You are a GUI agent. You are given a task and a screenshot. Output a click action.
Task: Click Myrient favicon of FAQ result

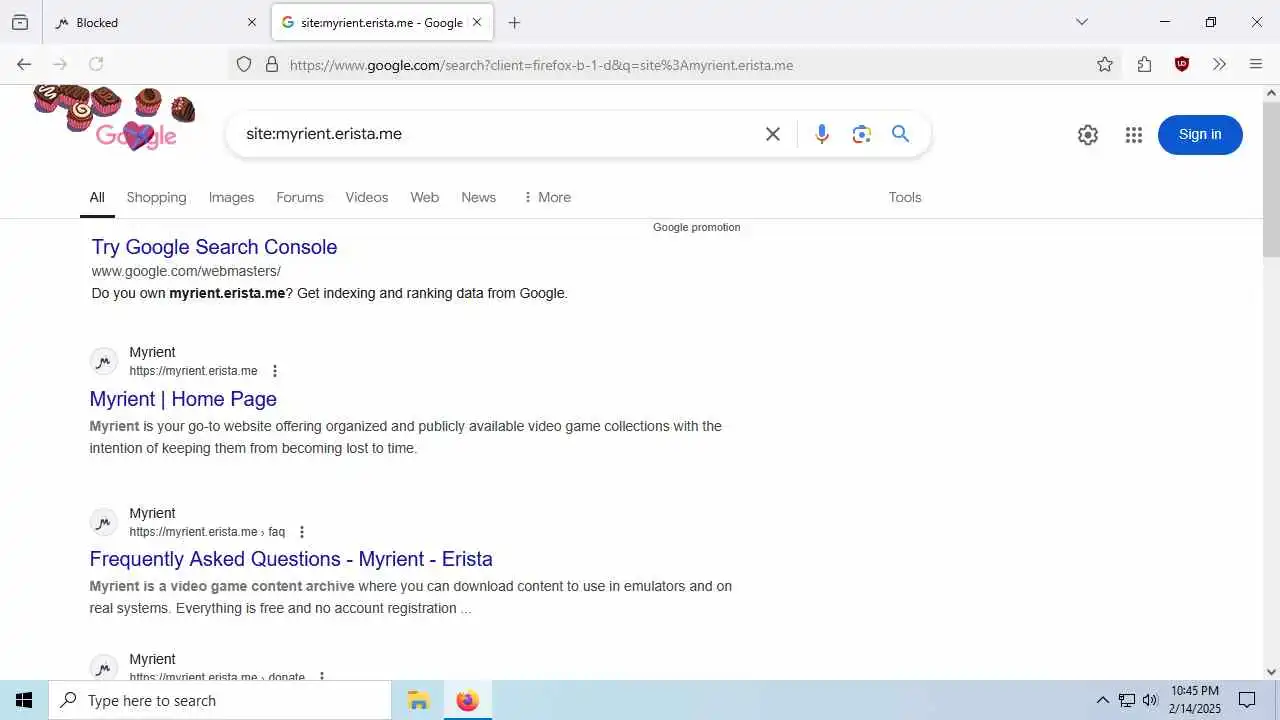pos(104,522)
